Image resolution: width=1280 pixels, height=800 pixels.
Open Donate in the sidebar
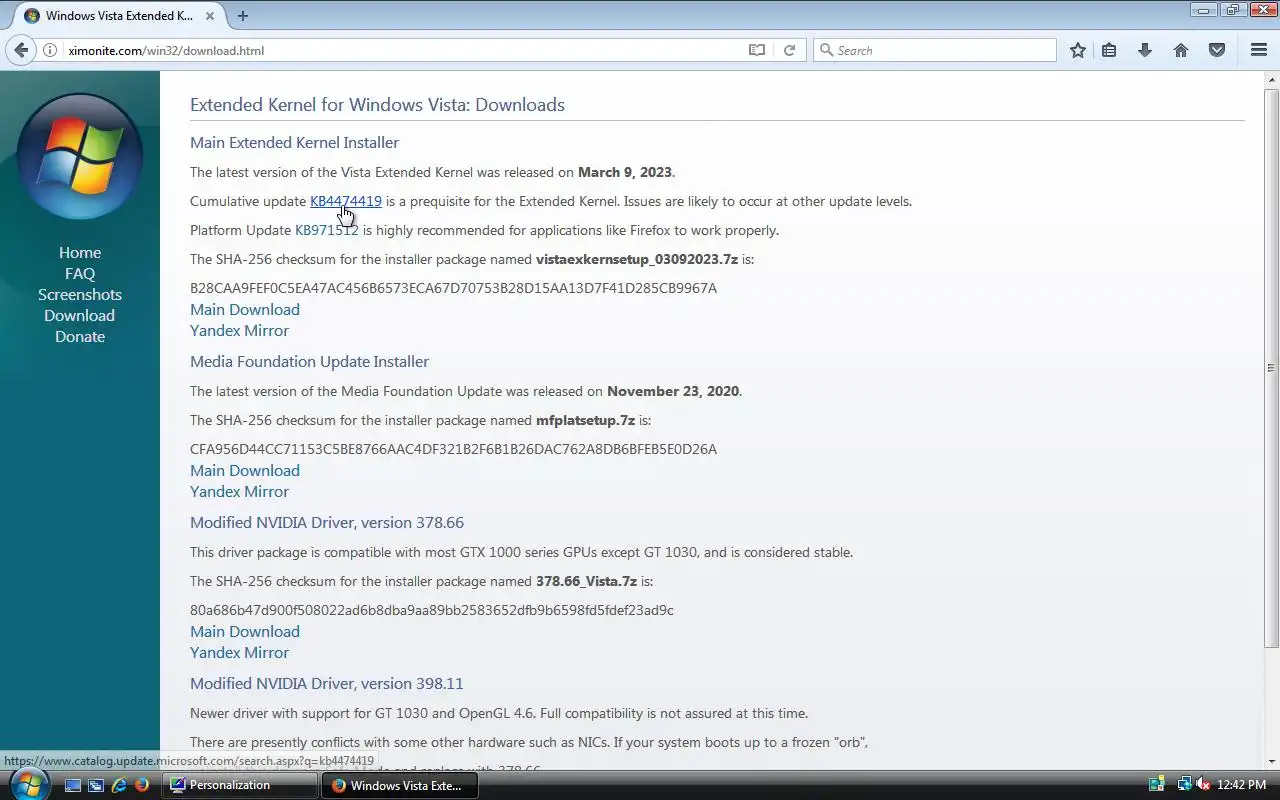point(80,337)
